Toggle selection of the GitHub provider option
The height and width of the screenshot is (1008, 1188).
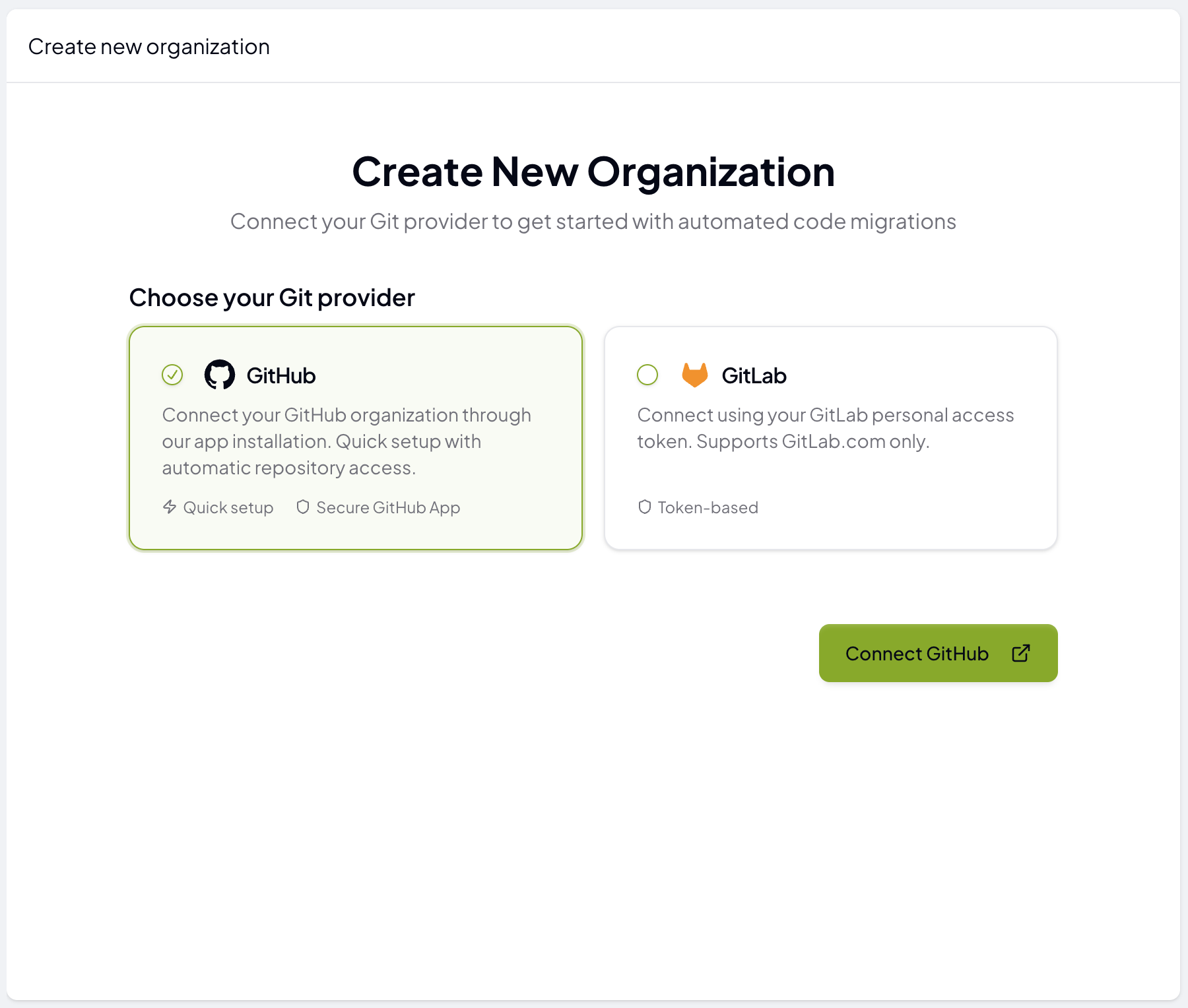tap(355, 437)
